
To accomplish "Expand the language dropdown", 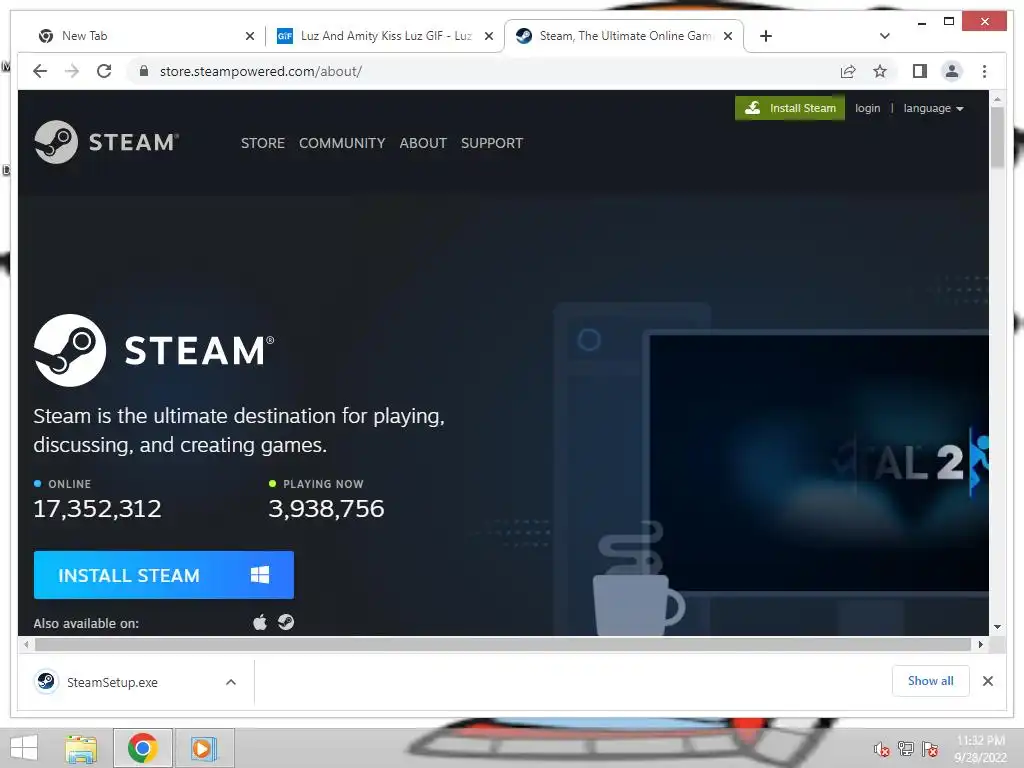I will tap(933, 108).
